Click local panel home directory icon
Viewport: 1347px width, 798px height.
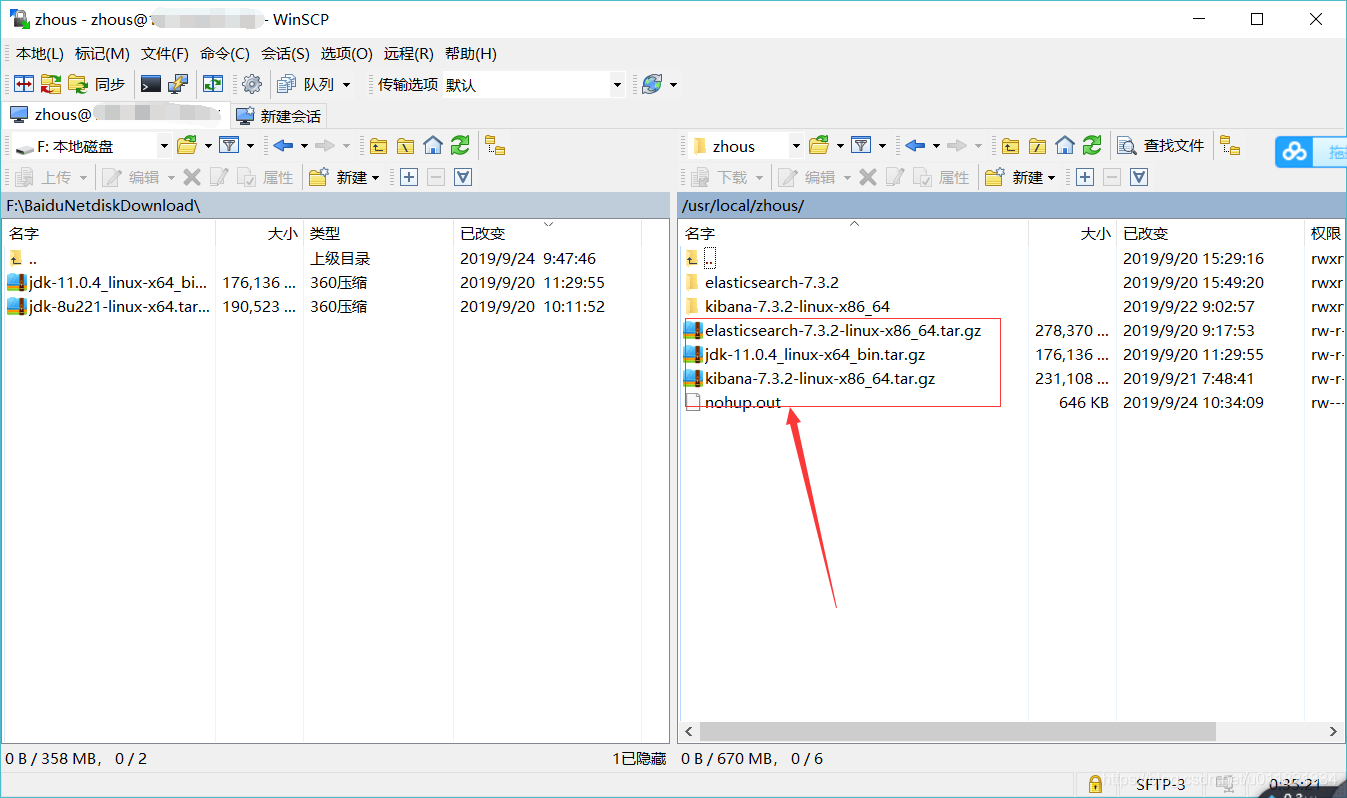click(433, 146)
